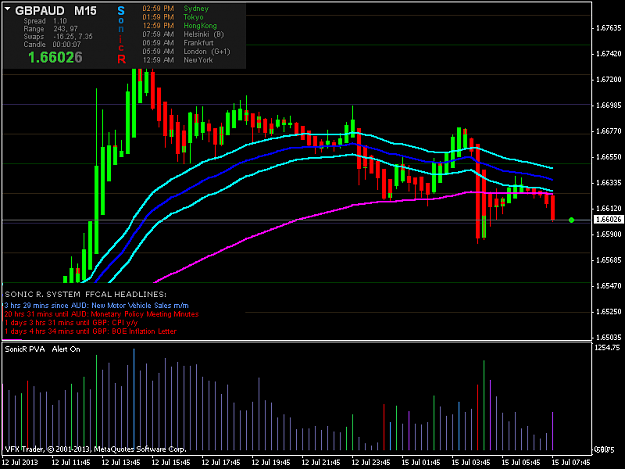This screenshot has height=469, width=625.
Task: Click the 12 Jul 23:45 time label
Action: click(371, 463)
